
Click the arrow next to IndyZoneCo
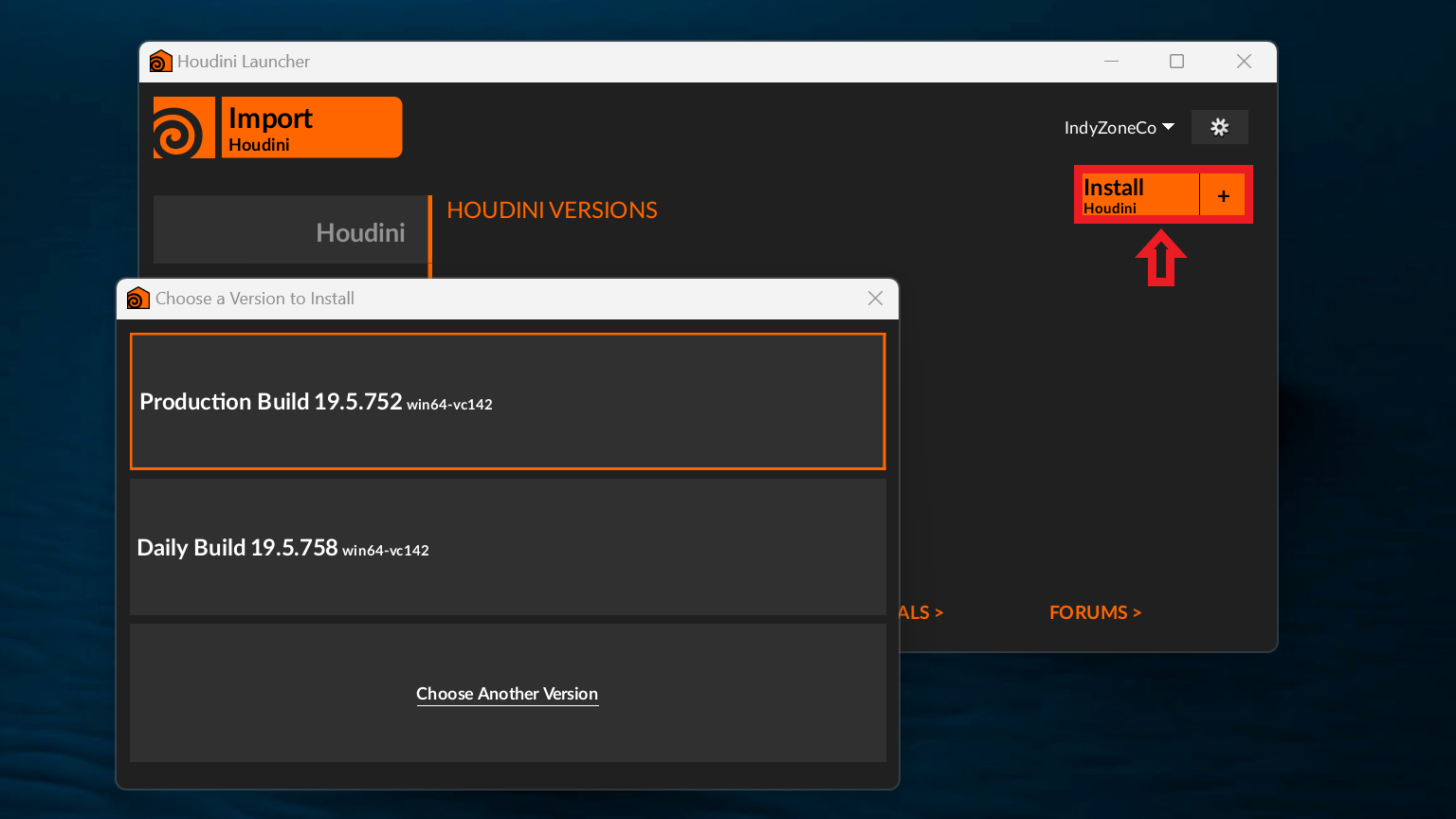(x=1168, y=127)
